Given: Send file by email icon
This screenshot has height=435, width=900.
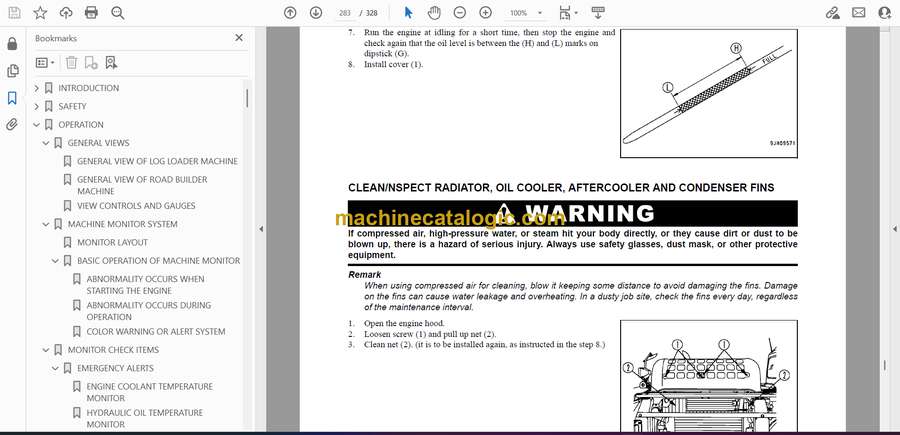Looking at the screenshot, I should (859, 13).
